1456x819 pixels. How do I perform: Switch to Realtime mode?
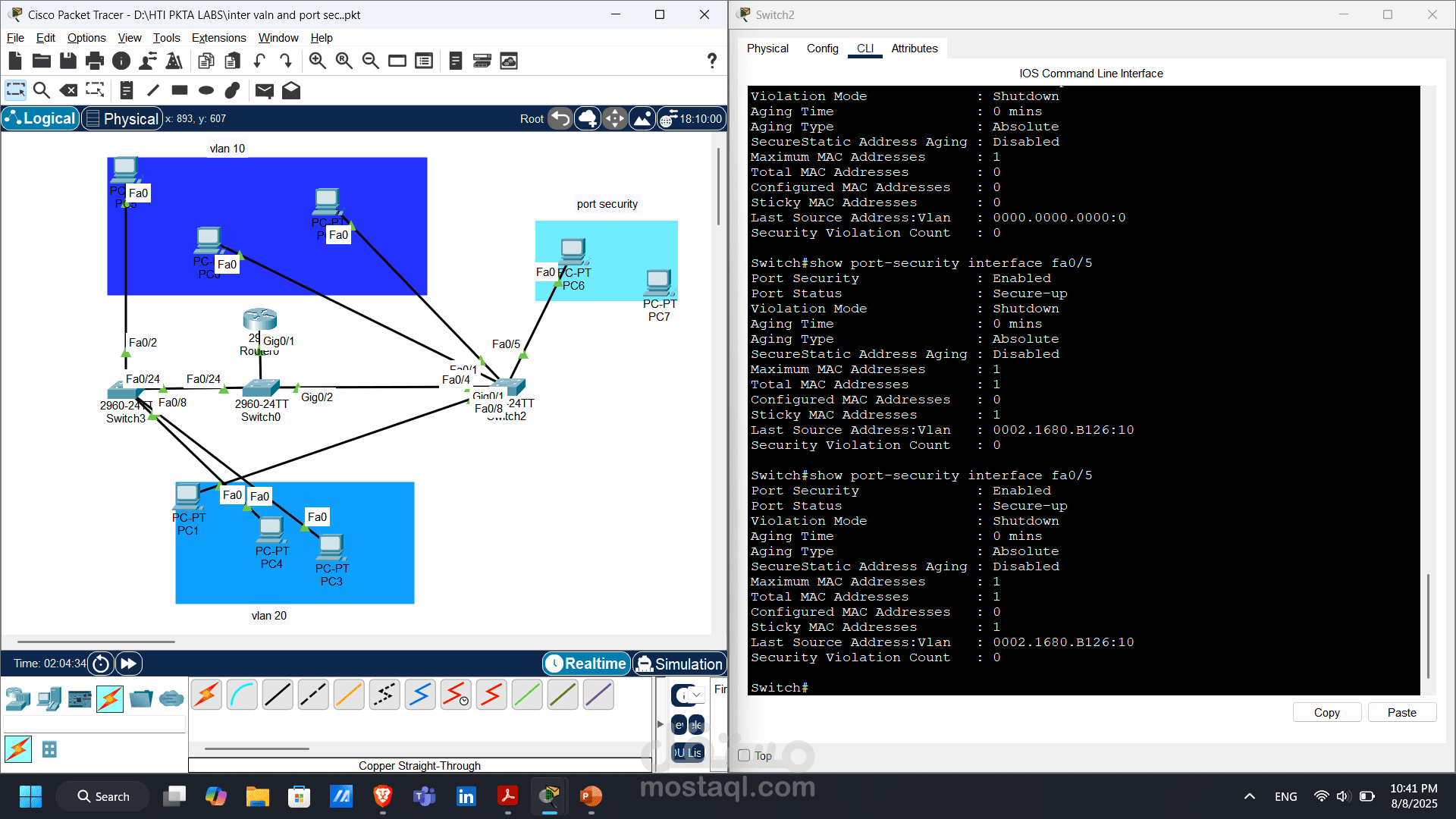(586, 664)
